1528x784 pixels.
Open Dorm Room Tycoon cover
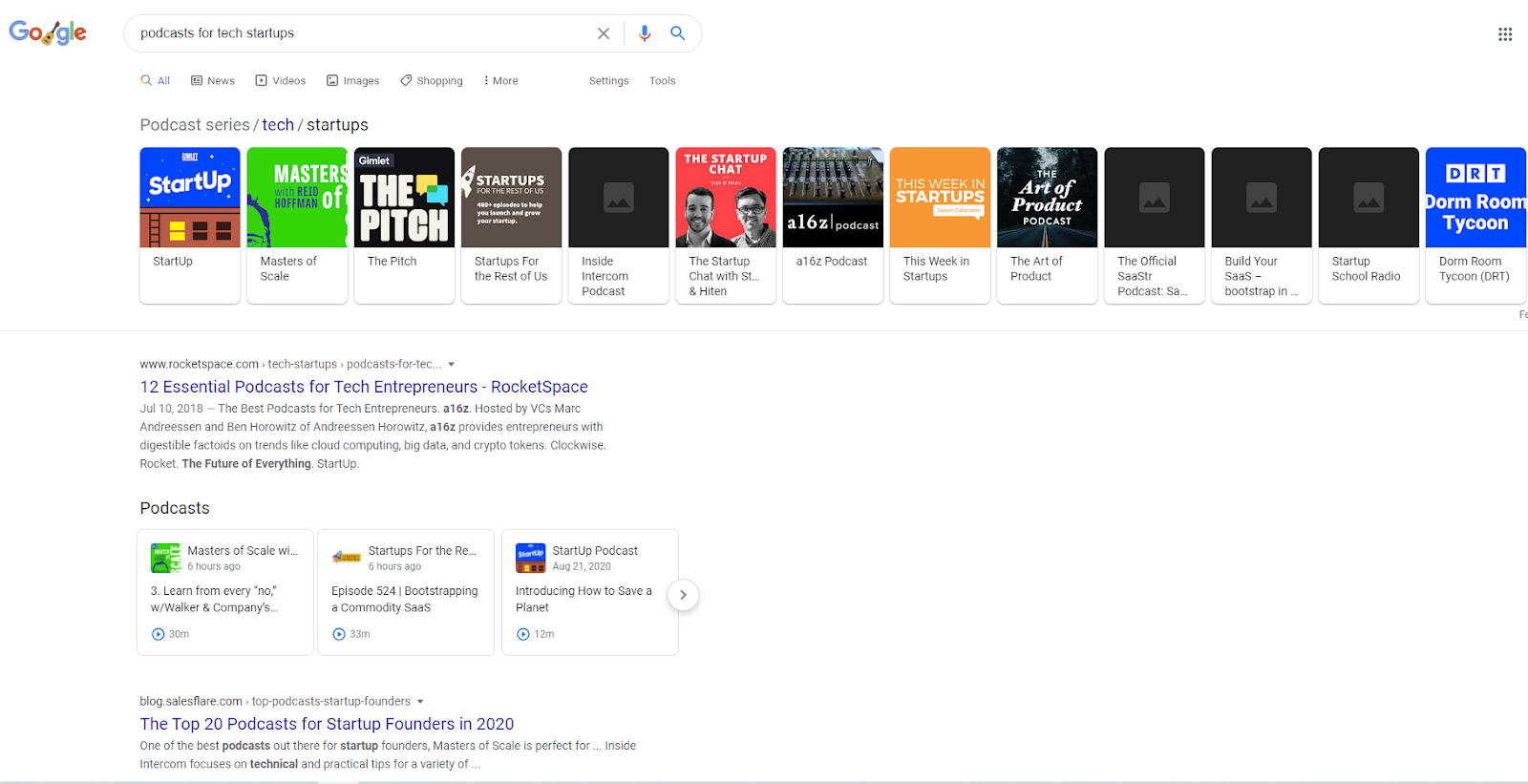pos(1475,198)
